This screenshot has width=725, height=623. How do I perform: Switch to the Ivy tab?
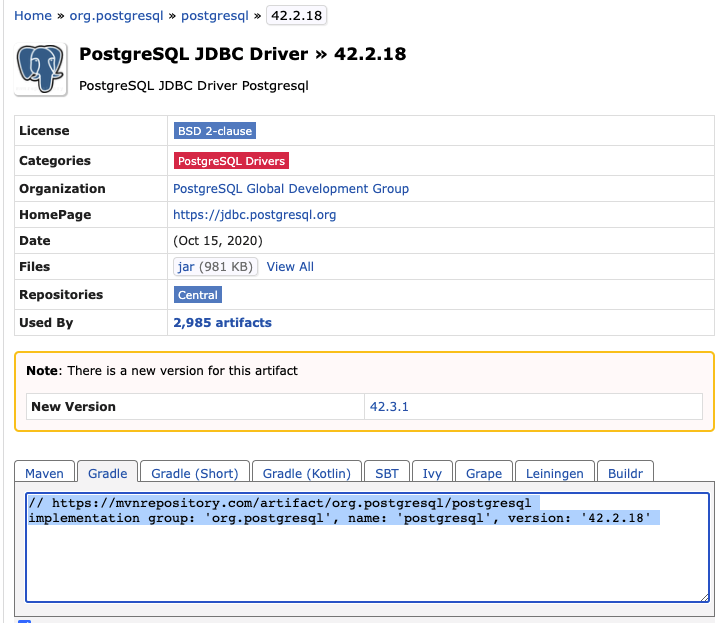432,473
